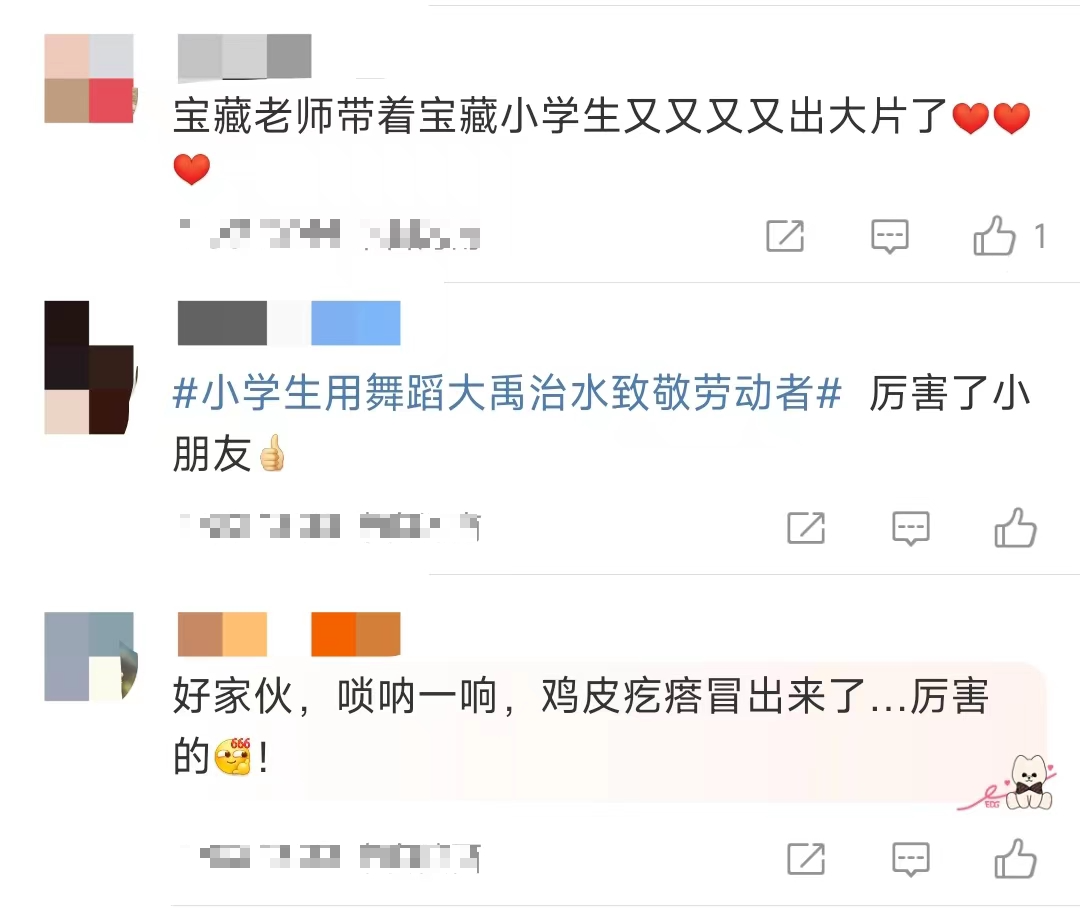Reply to the 宝藏老师 comment

[889, 237]
